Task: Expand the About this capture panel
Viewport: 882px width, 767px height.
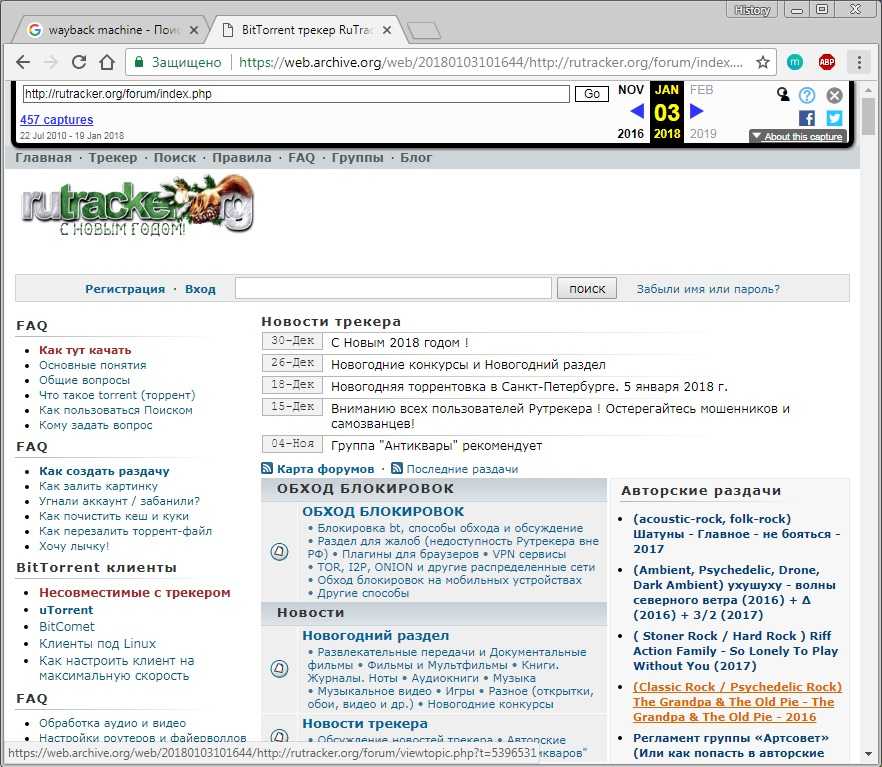Action: pos(797,137)
